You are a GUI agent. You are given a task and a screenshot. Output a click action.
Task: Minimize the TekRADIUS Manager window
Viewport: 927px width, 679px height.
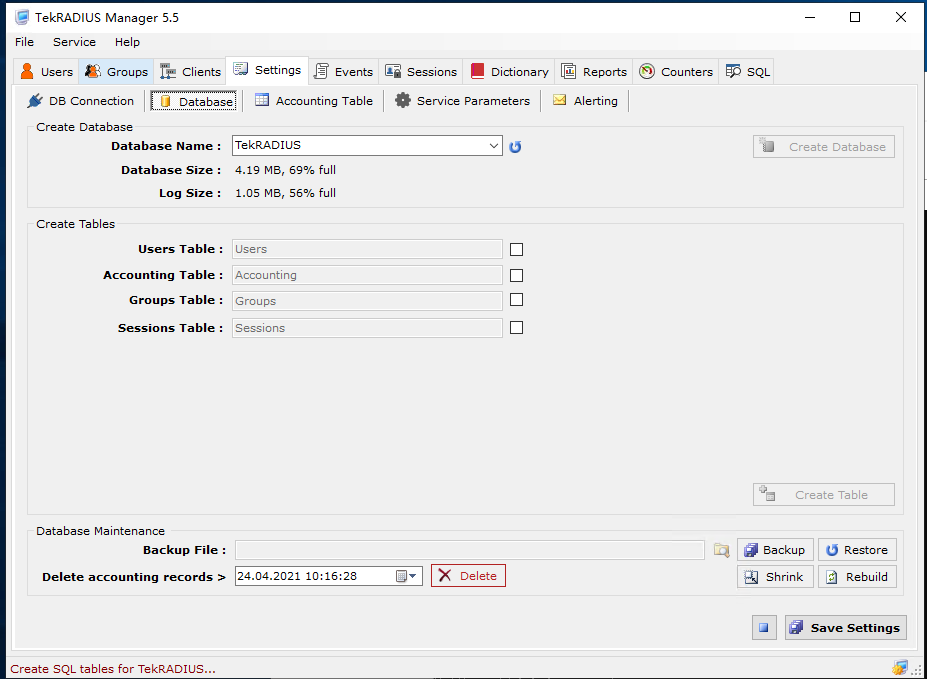810,17
